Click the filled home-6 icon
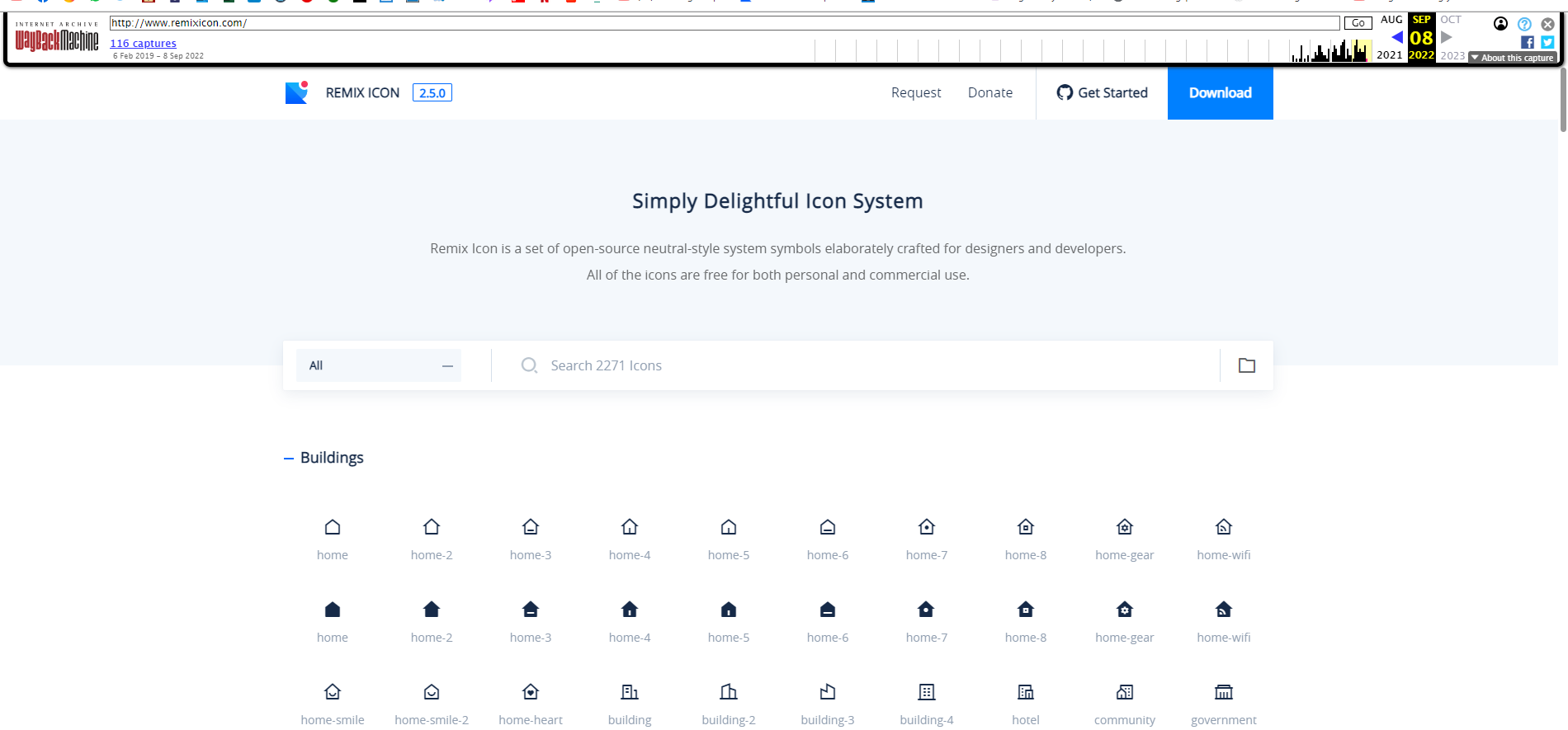This screenshot has width=1568, height=730. 828,610
